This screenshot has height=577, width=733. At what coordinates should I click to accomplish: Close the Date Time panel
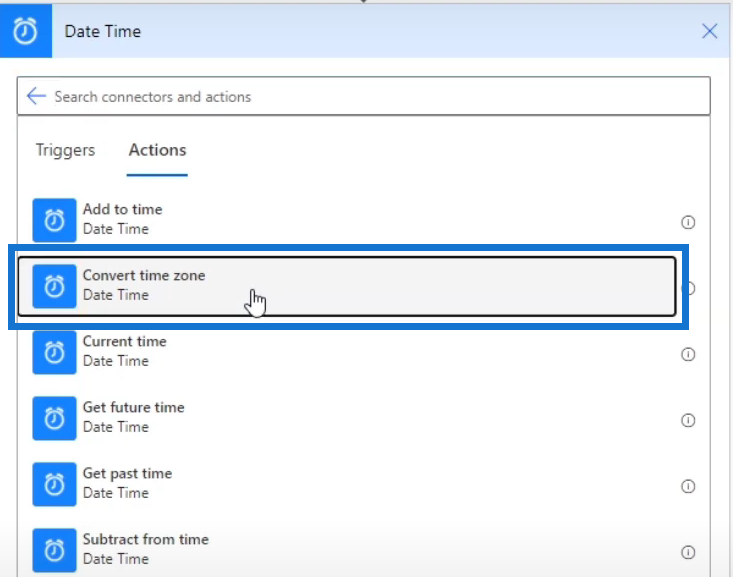(x=709, y=31)
